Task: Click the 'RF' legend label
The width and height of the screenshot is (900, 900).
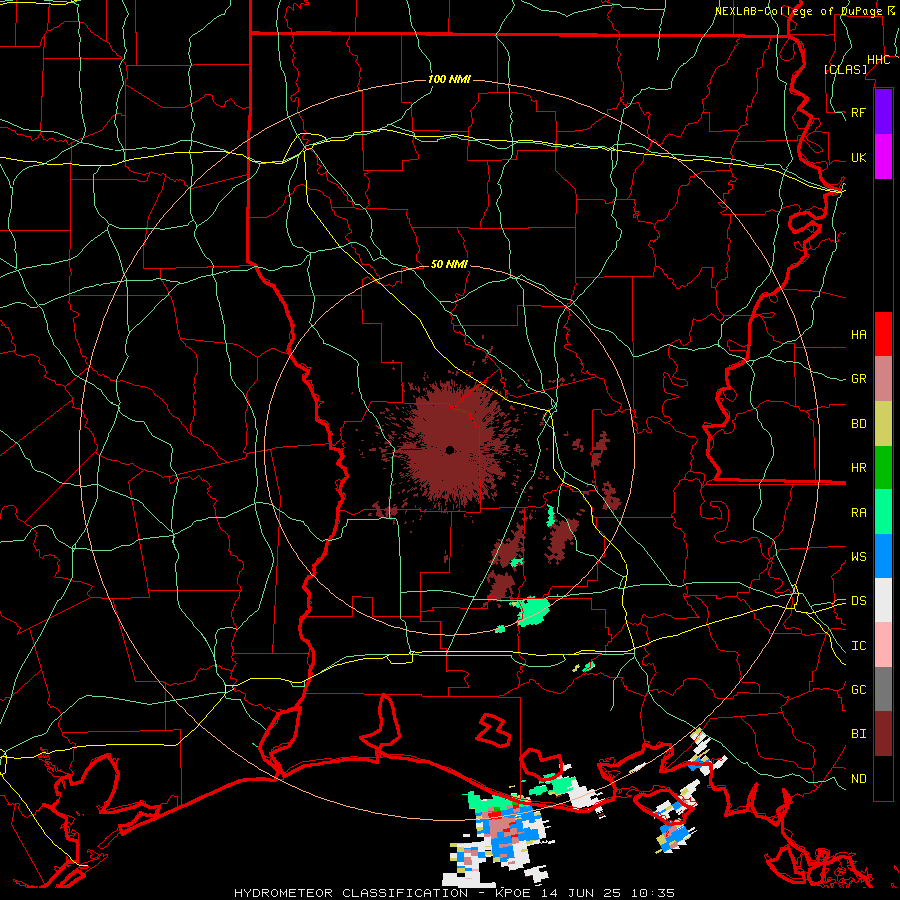Action: 859,112
